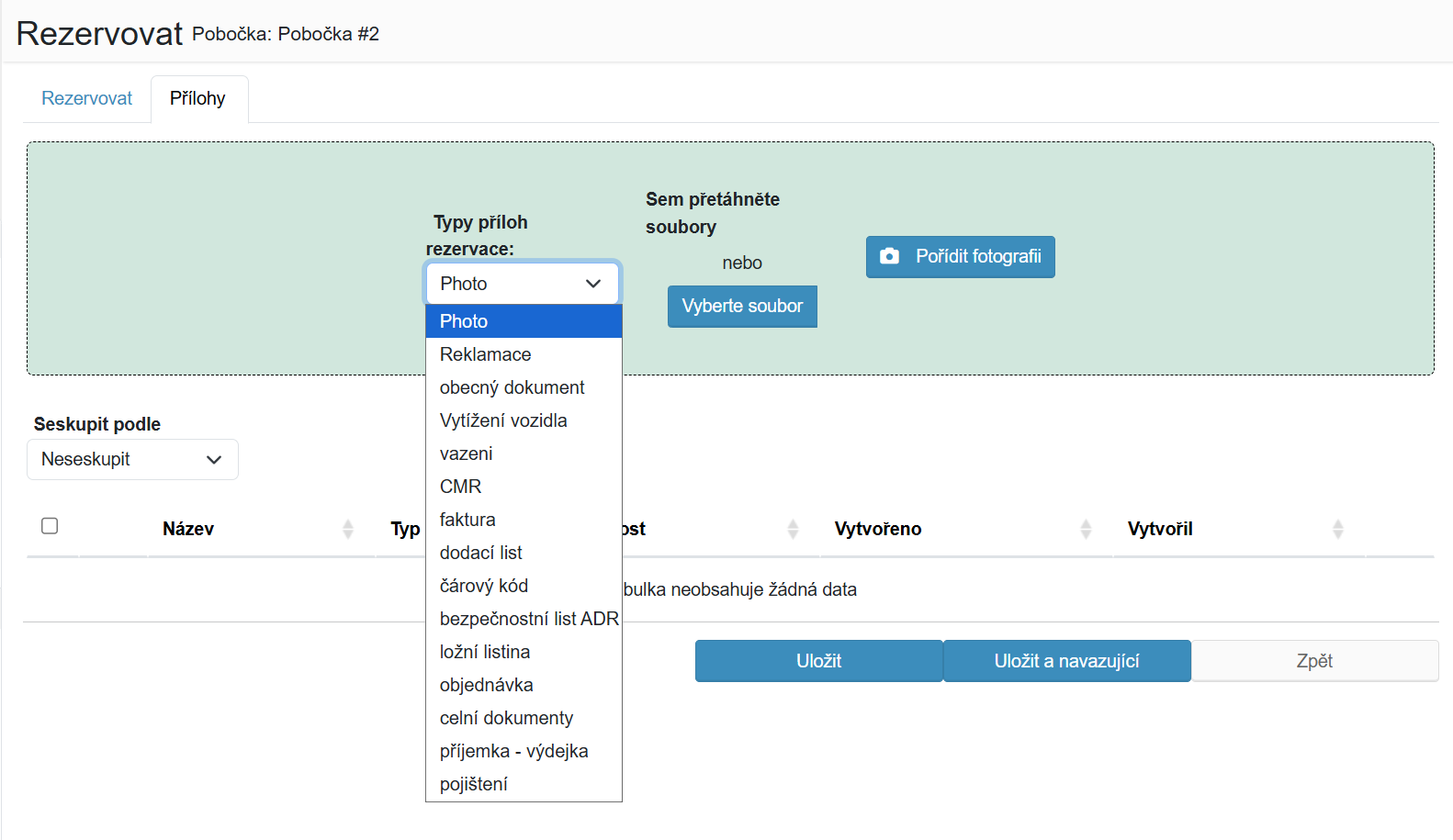Select CMR attachment type option
Viewport: 1453px width, 840px height.
pos(524,487)
